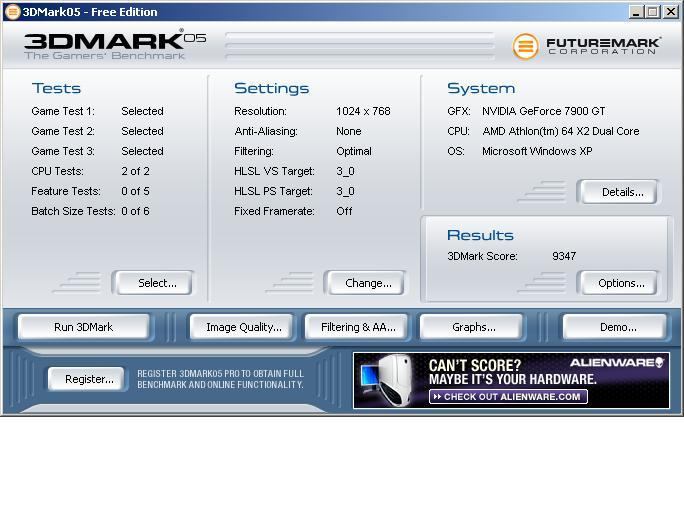
Task: Click the 'Off' Fixed Framerate value
Action: tap(344, 212)
